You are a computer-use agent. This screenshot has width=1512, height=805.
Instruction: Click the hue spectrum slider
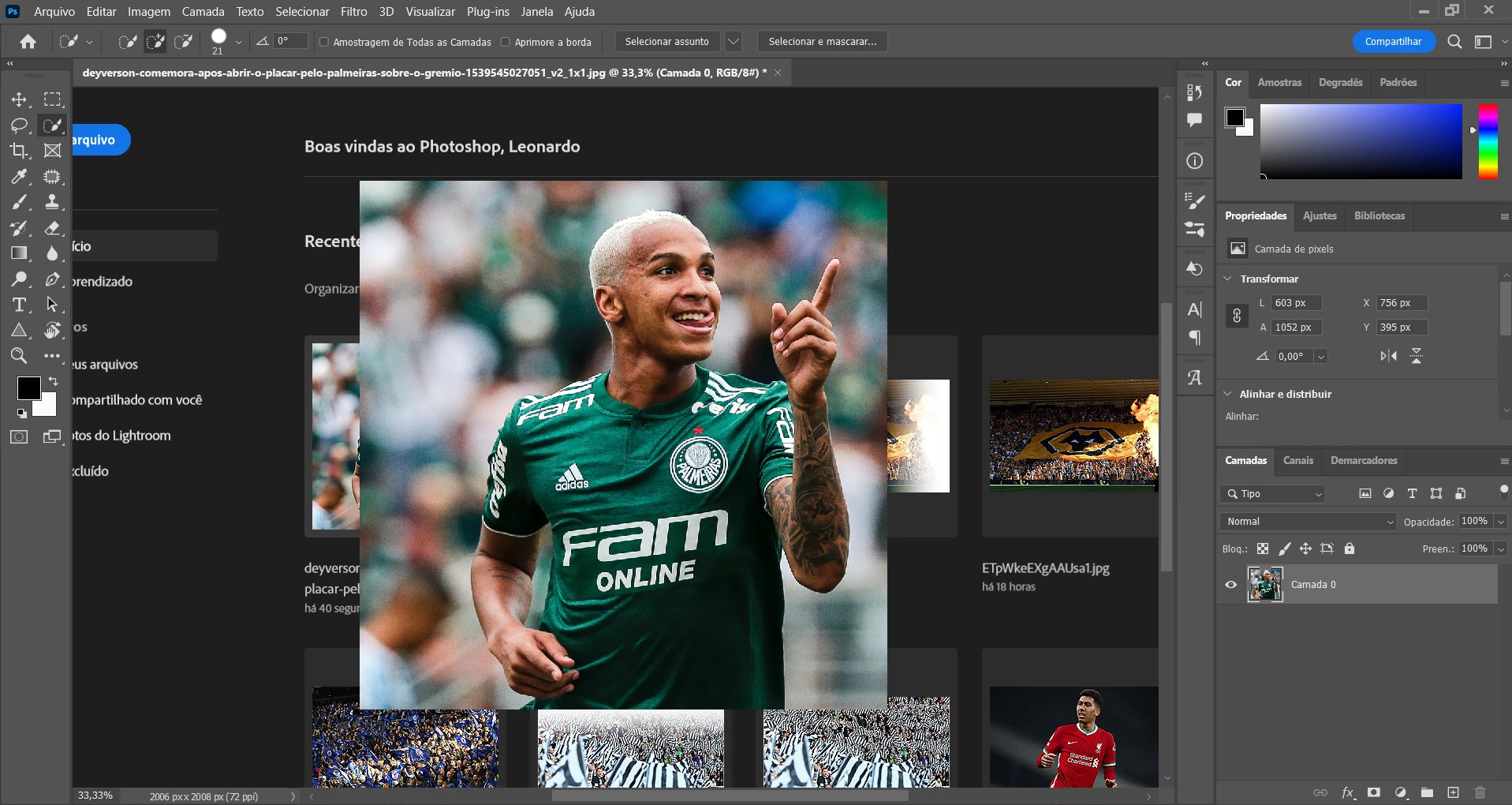tap(1488, 141)
